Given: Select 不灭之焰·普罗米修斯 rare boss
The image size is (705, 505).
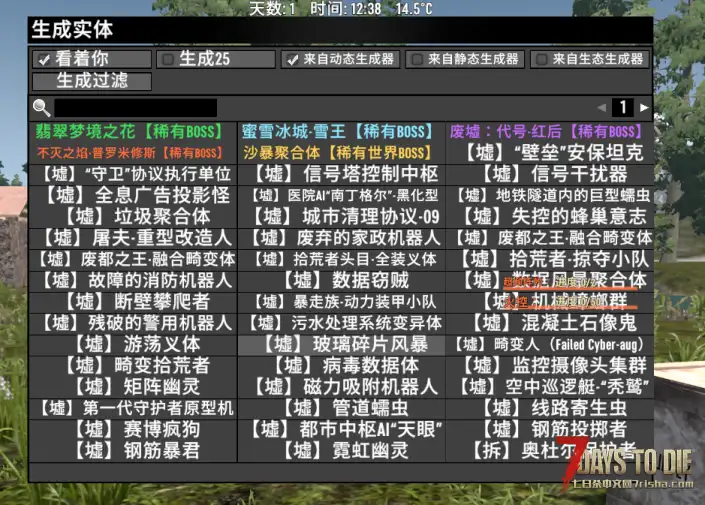Looking at the screenshot, I should click(x=129, y=153).
